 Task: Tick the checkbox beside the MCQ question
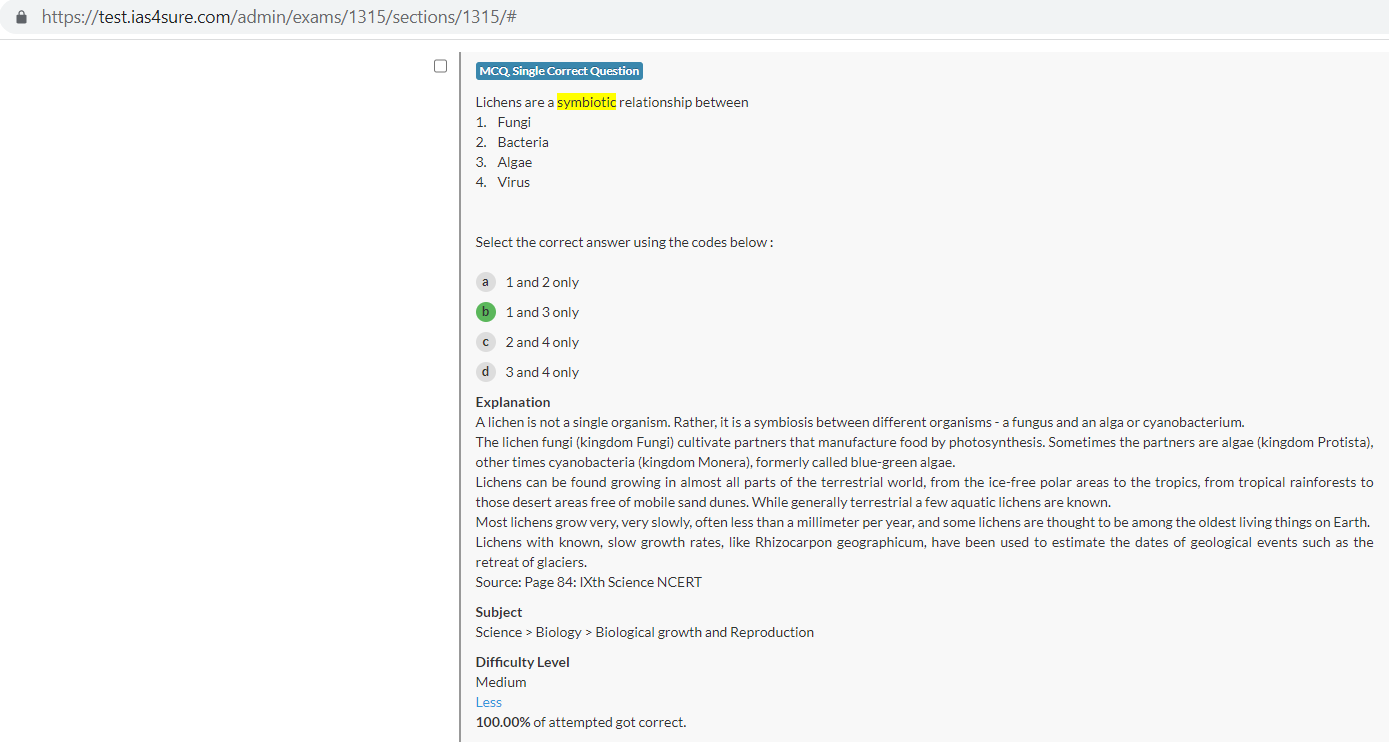pyautogui.click(x=440, y=66)
